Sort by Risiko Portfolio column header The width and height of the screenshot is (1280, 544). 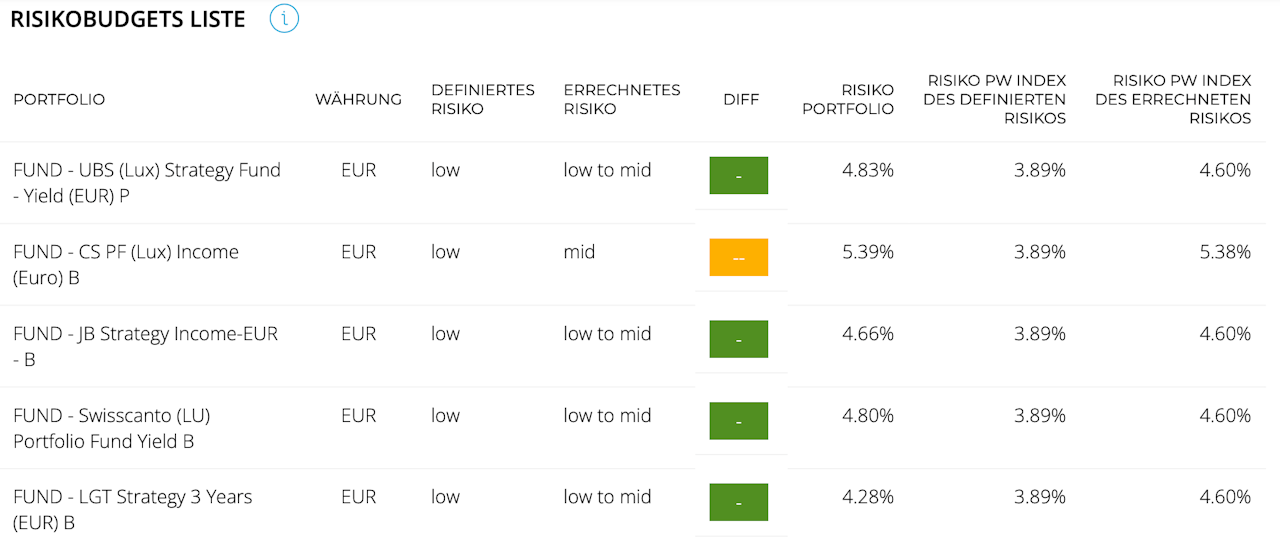(848, 99)
